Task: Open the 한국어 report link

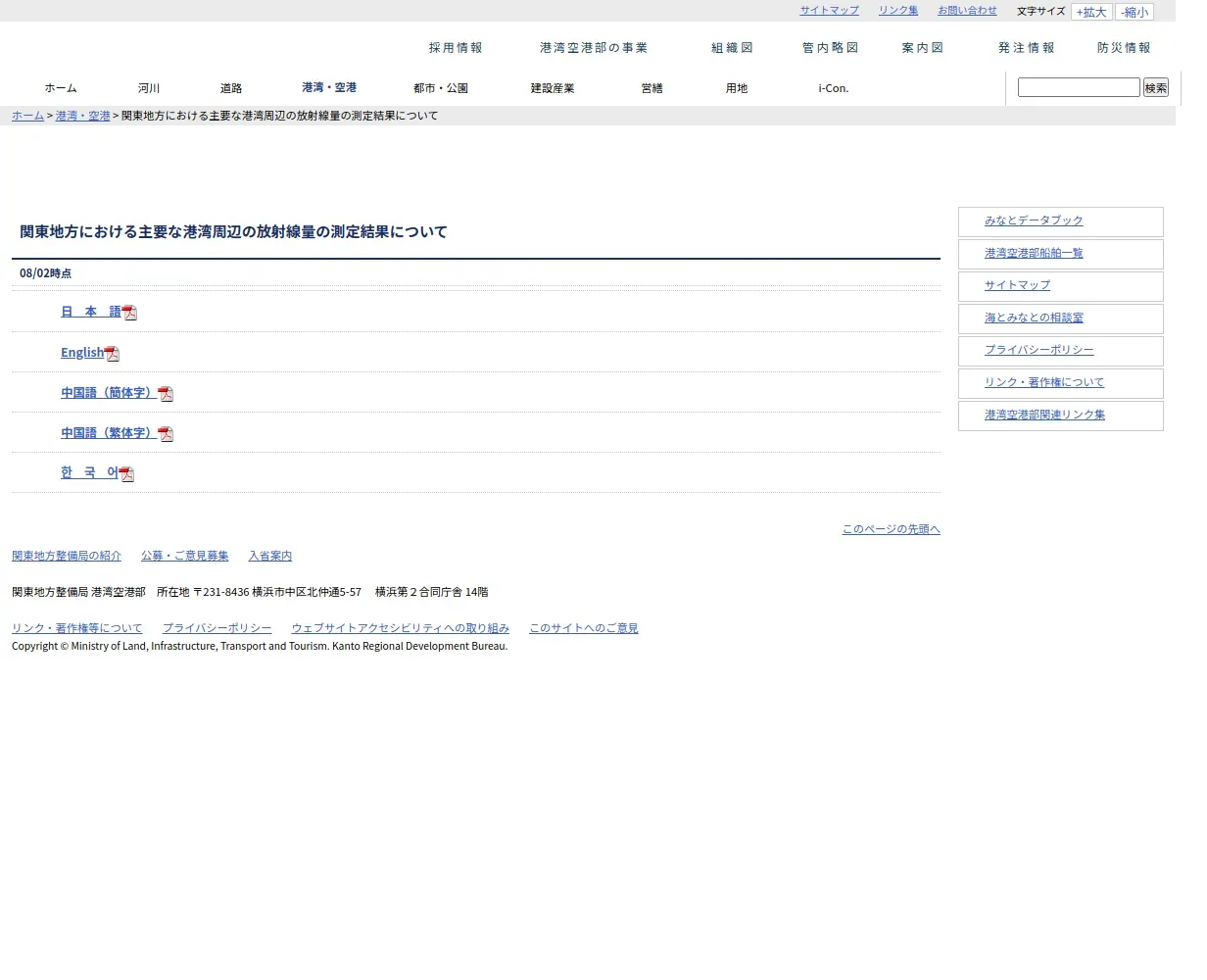Action: tap(89, 472)
